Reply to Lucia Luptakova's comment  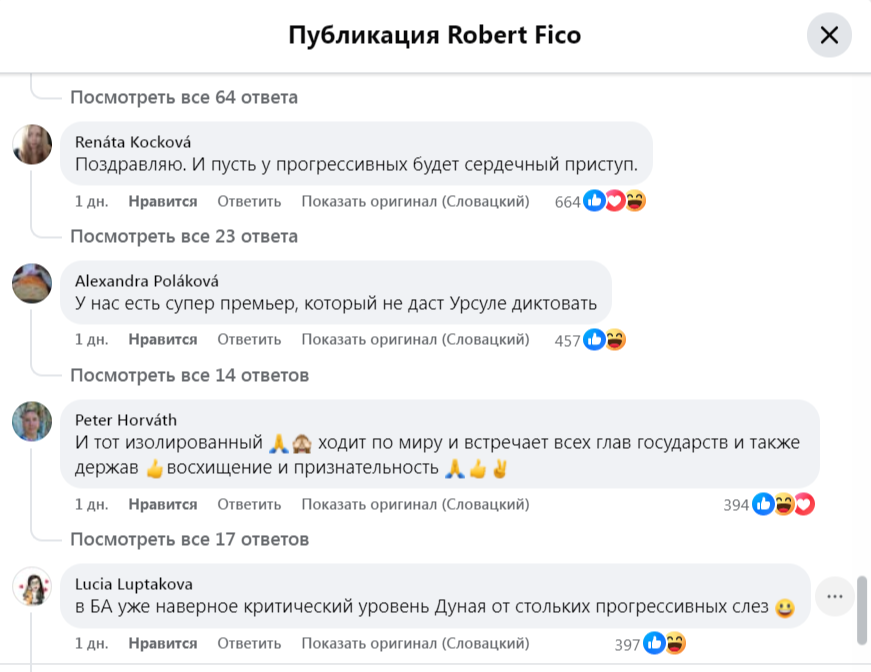pyautogui.click(x=249, y=643)
